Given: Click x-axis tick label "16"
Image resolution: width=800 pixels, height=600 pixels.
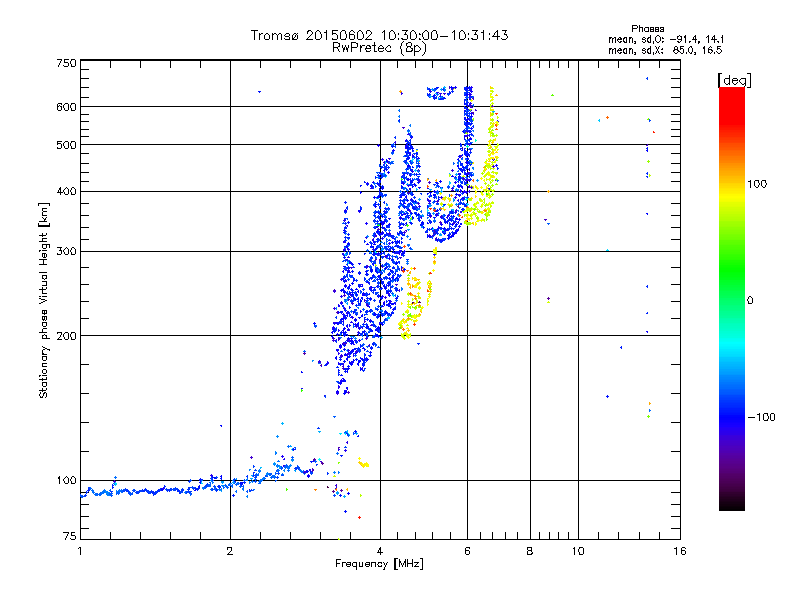Looking at the screenshot, I should point(680,551).
